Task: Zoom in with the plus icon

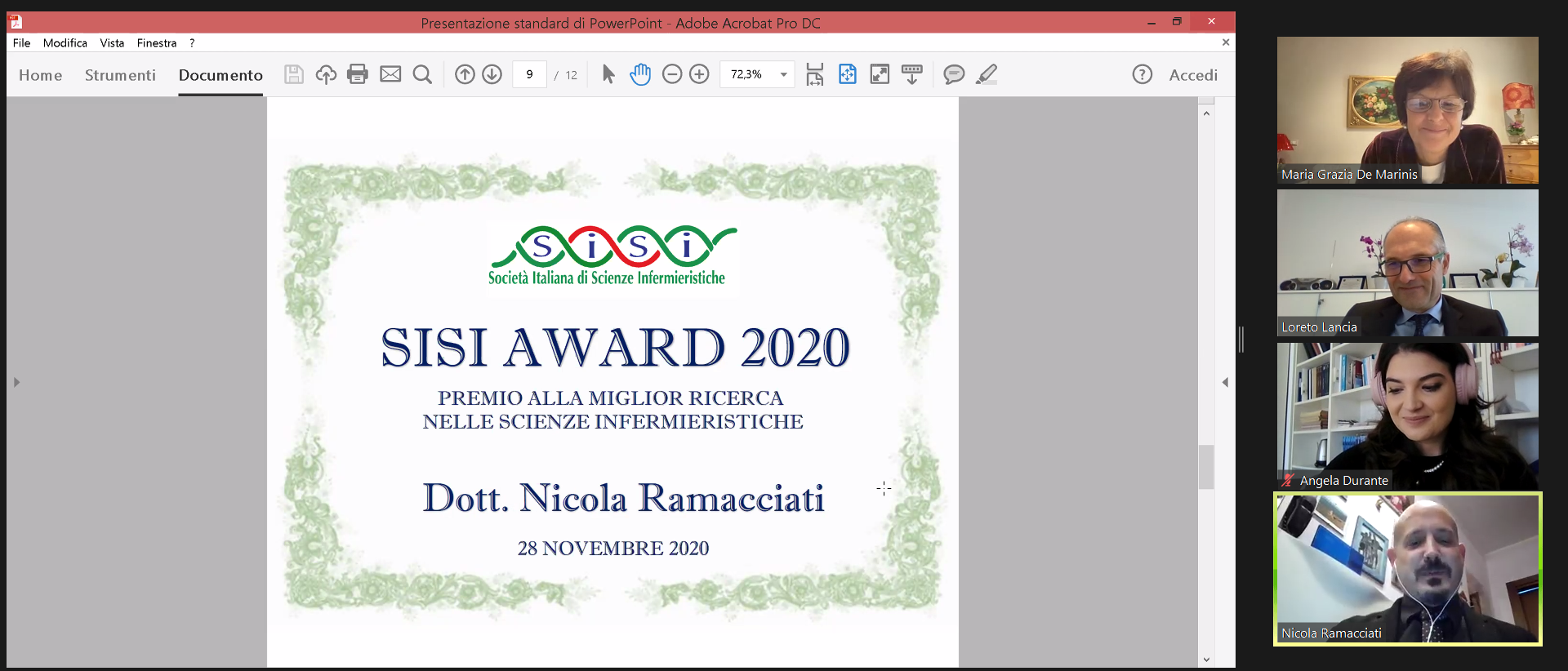Action: click(x=699, y=74)
